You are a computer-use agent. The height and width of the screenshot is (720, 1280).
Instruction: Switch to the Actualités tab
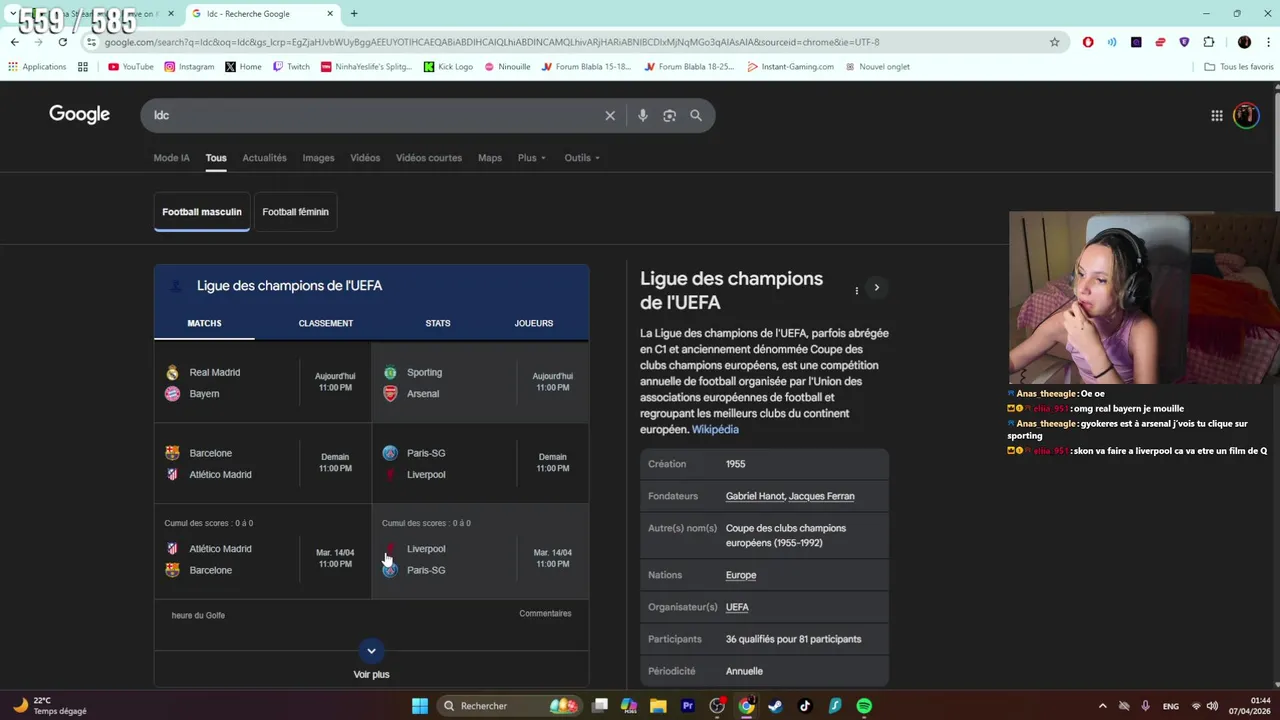264,158
